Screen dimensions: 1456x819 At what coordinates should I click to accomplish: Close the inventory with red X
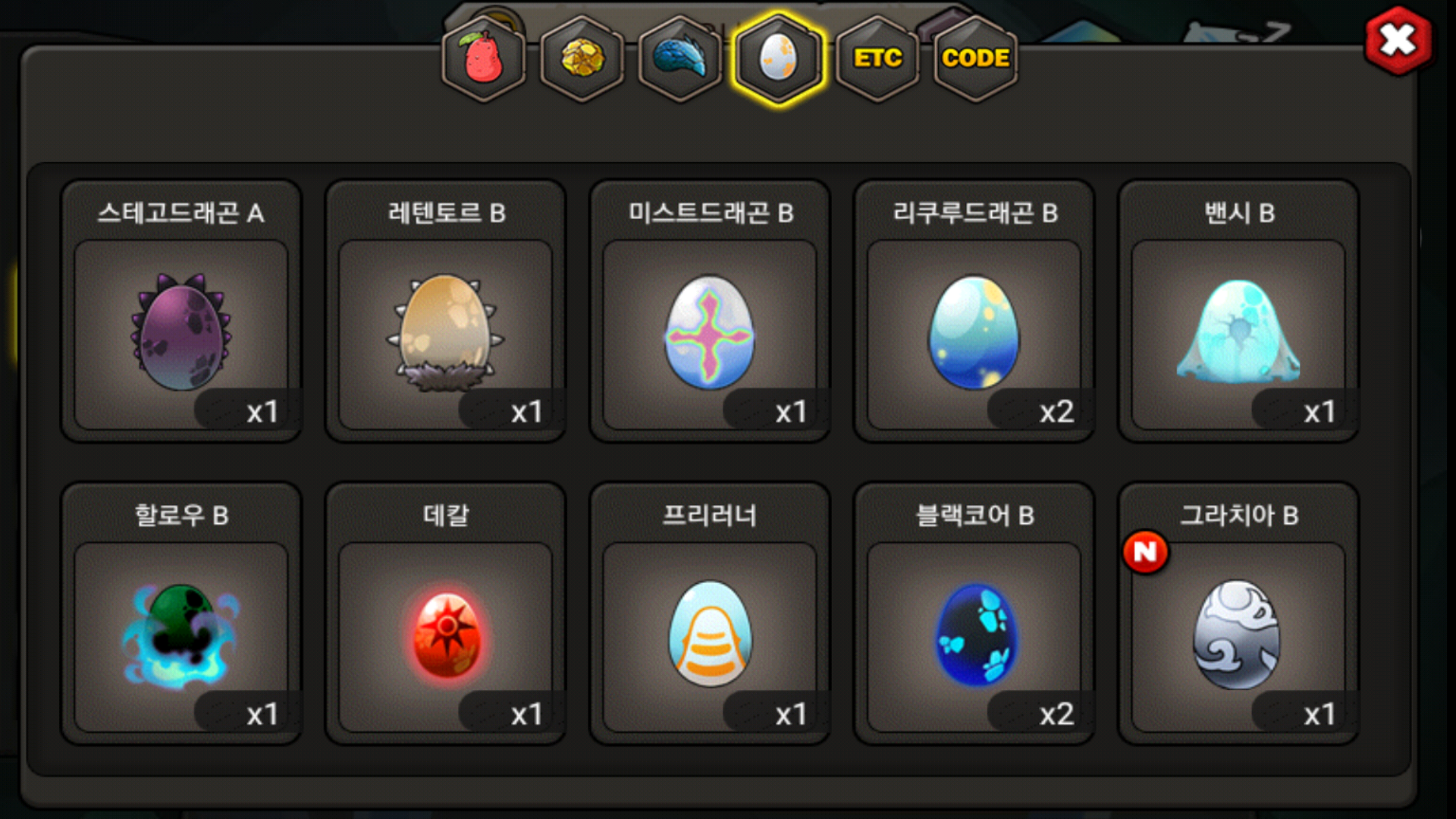(1398, 40)
